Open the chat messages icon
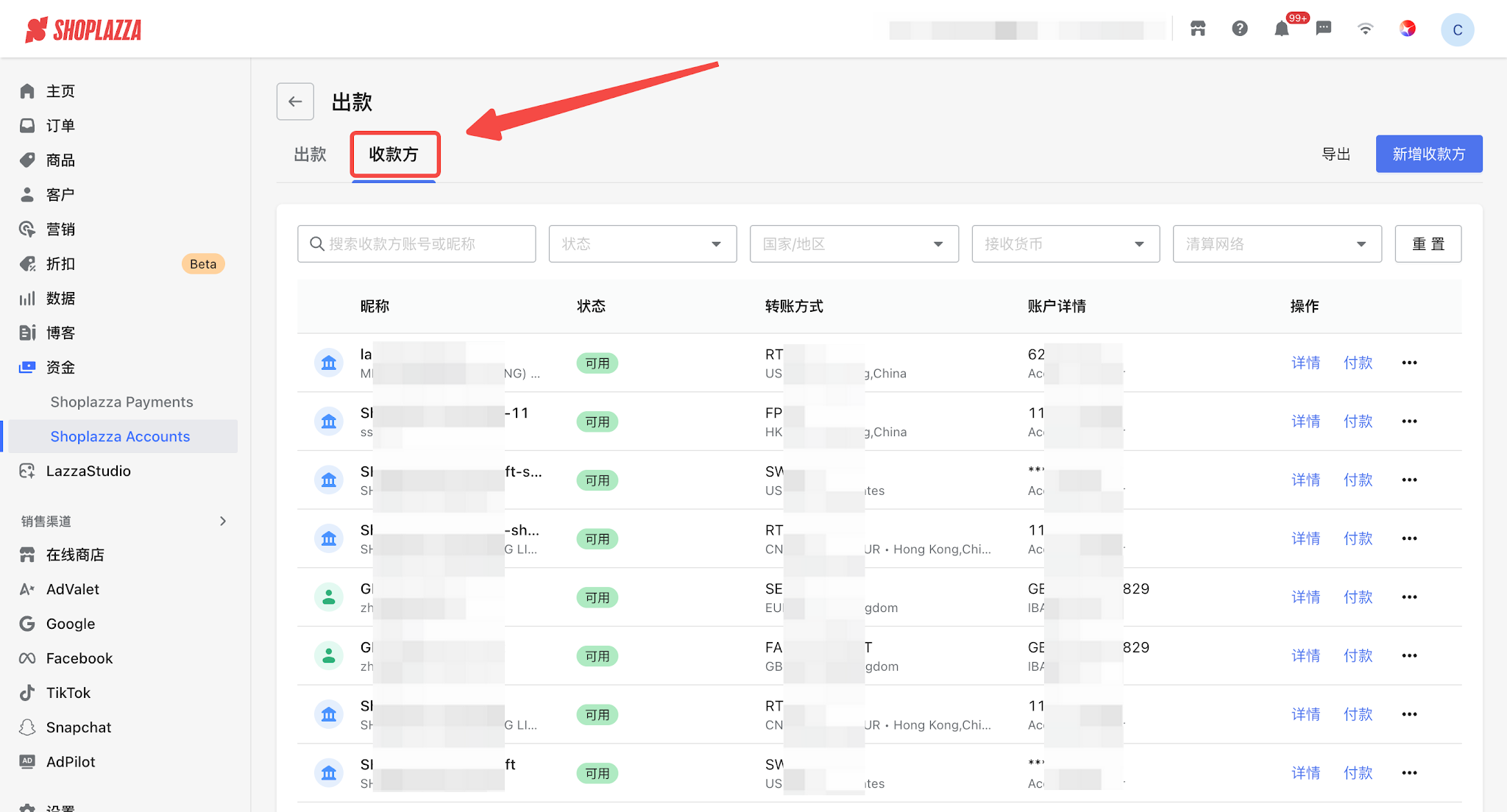The image size is (1507, 812). point(1324,29)
